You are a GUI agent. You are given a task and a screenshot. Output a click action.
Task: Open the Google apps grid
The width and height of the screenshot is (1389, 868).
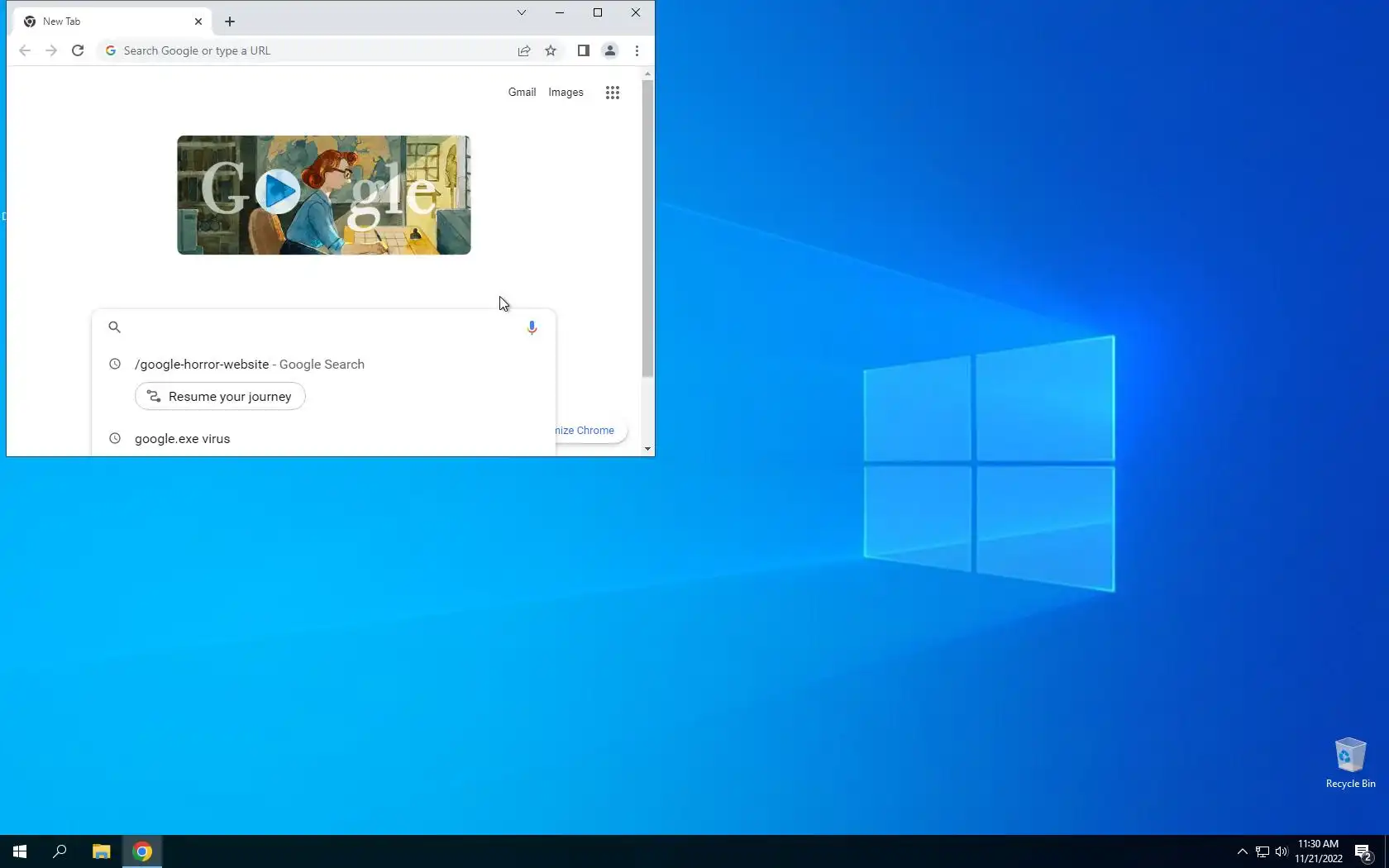[613, 93]
